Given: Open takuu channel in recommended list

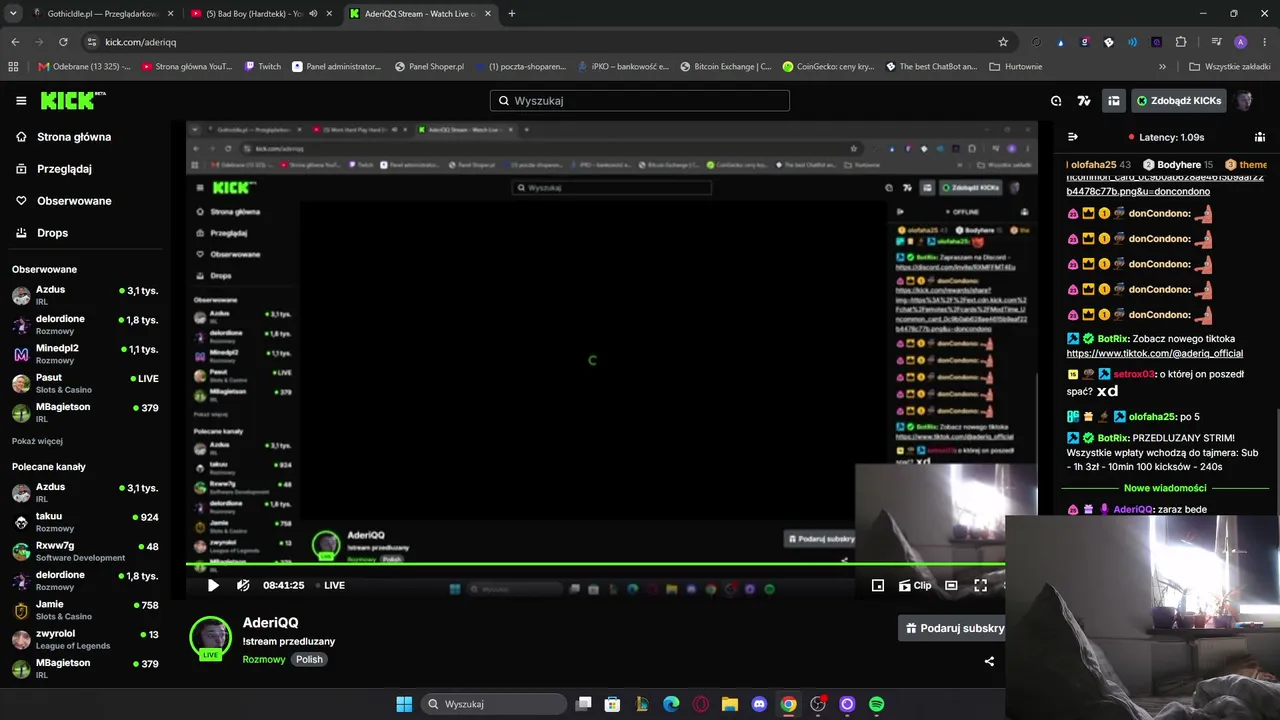Looking at the screenshot, I should 85,522.
